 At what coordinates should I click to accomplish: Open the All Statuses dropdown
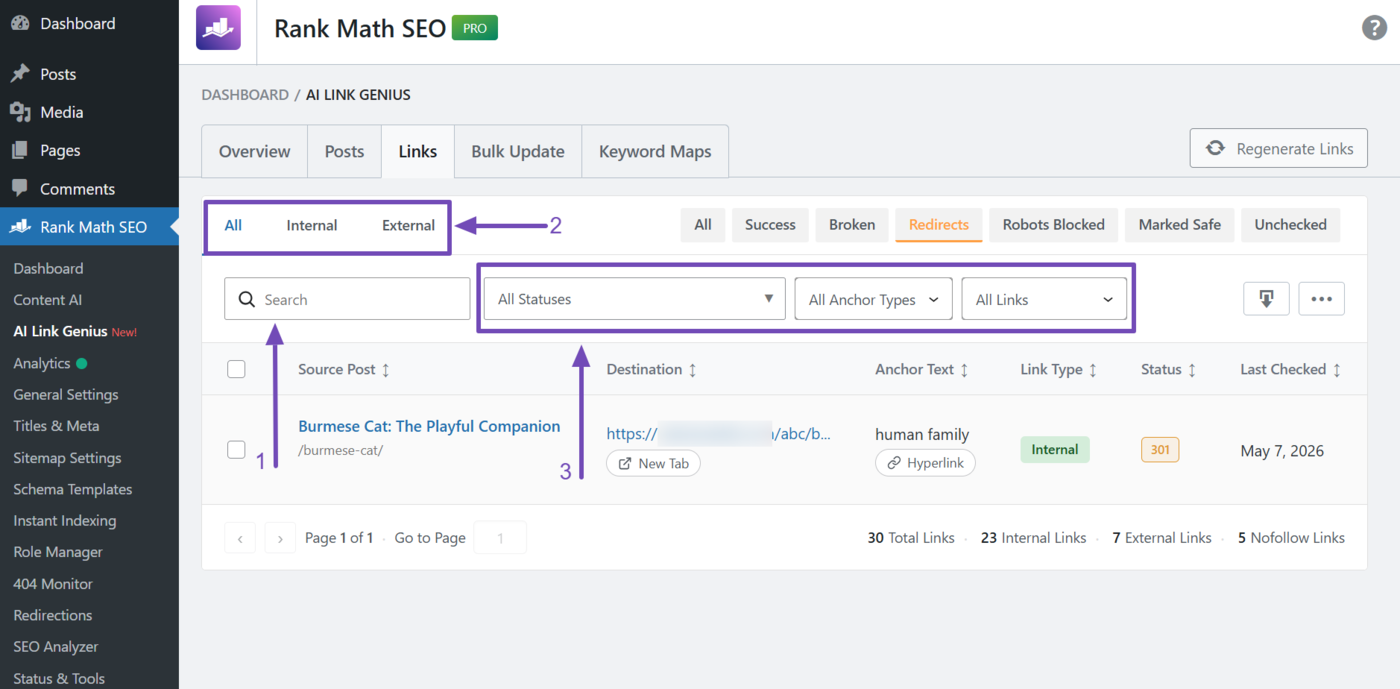coord(635,299)
